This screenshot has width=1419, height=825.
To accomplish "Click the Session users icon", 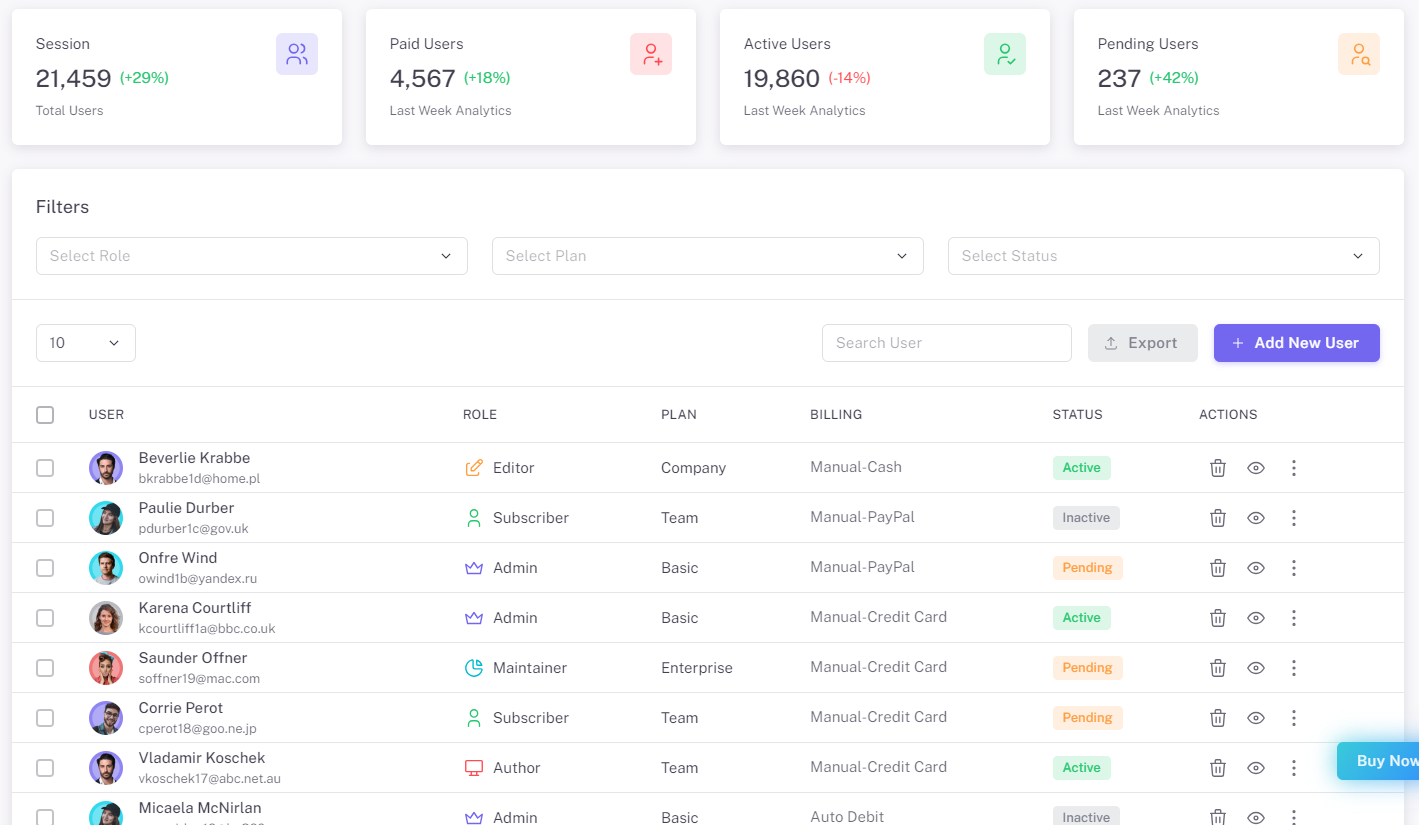I will click(x=297, y=54).
